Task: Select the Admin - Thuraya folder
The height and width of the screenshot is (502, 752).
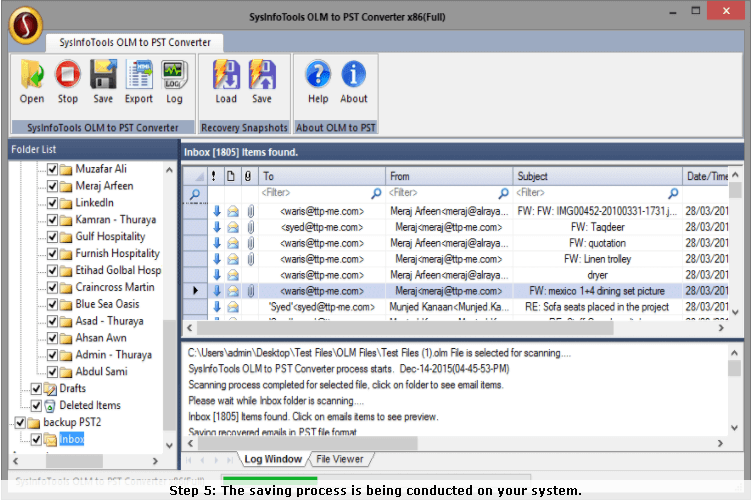Action: (x=114, y=355)
